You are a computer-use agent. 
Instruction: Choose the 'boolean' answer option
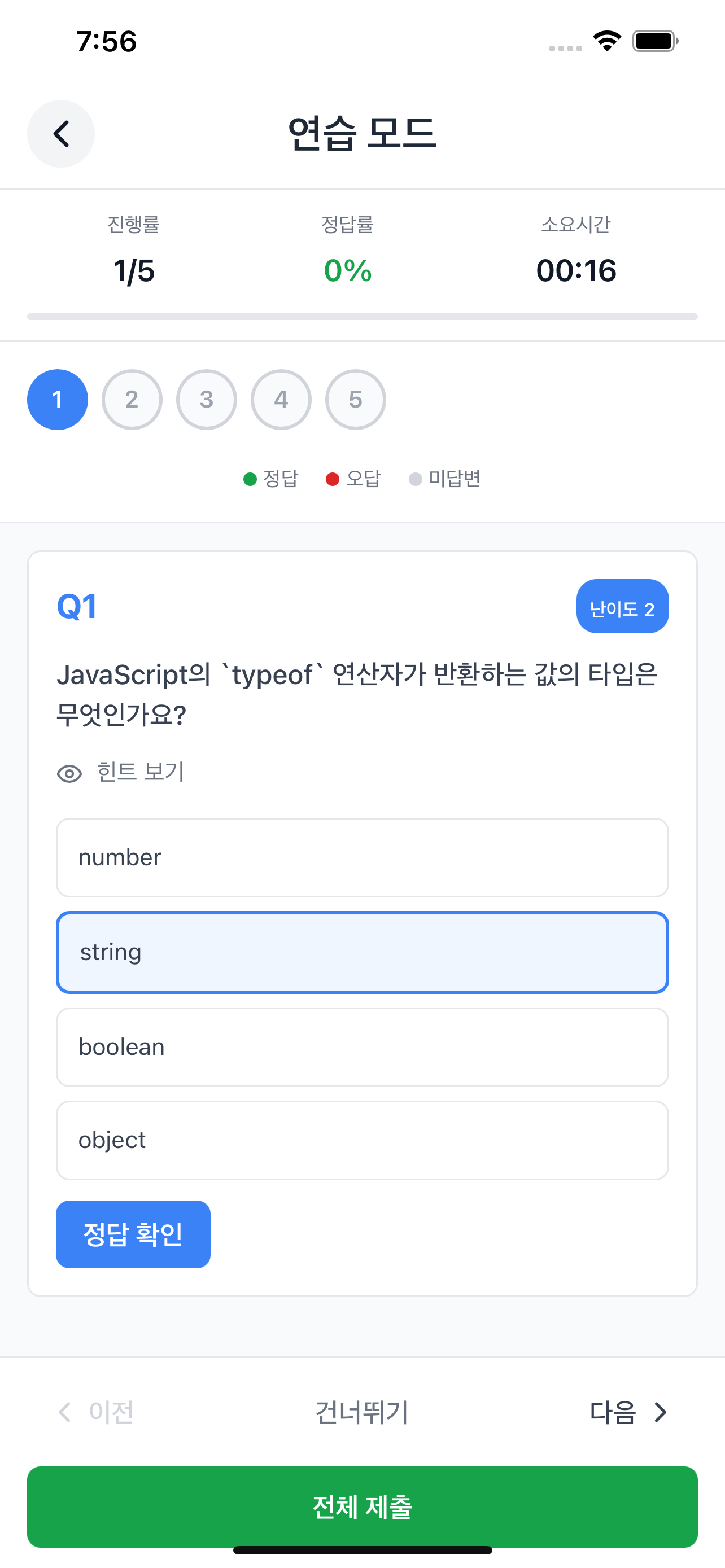click(x=362, y=1047)
